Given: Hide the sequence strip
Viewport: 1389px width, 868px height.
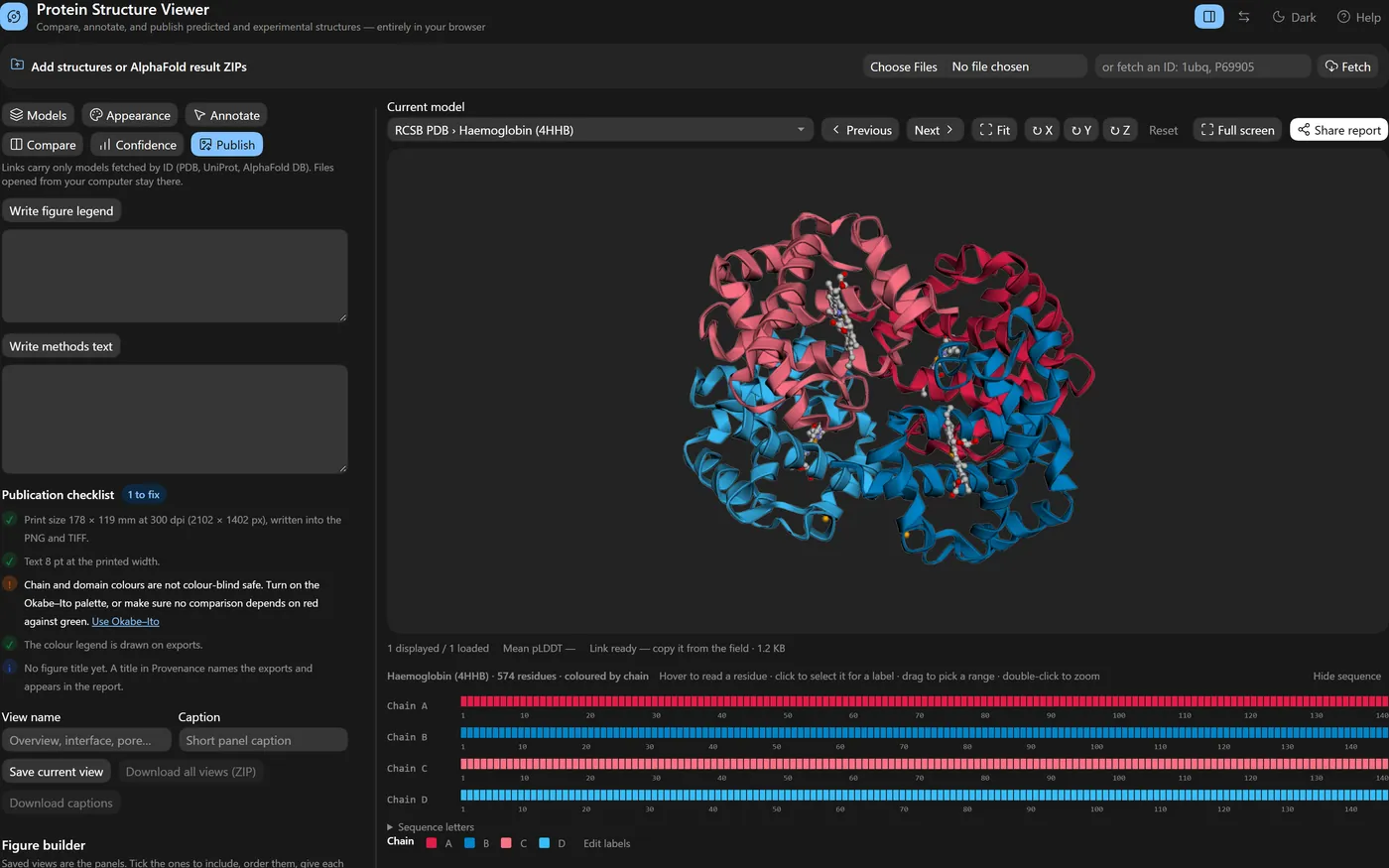Looking at the screenshot, I should point(1346,677).
